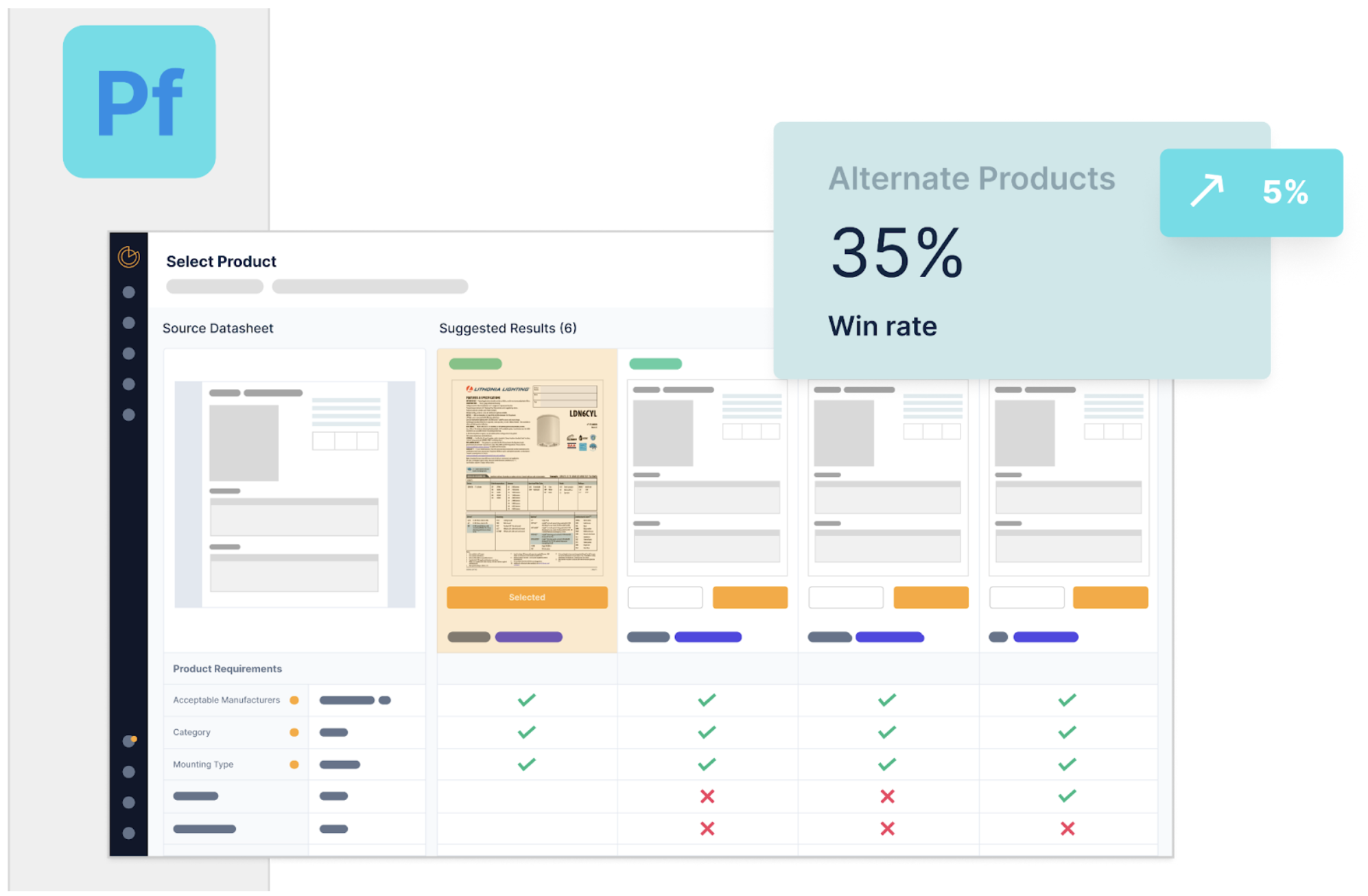Click the white button under third result
Viewport: 1368px width, 896px height.
[845, 598]
